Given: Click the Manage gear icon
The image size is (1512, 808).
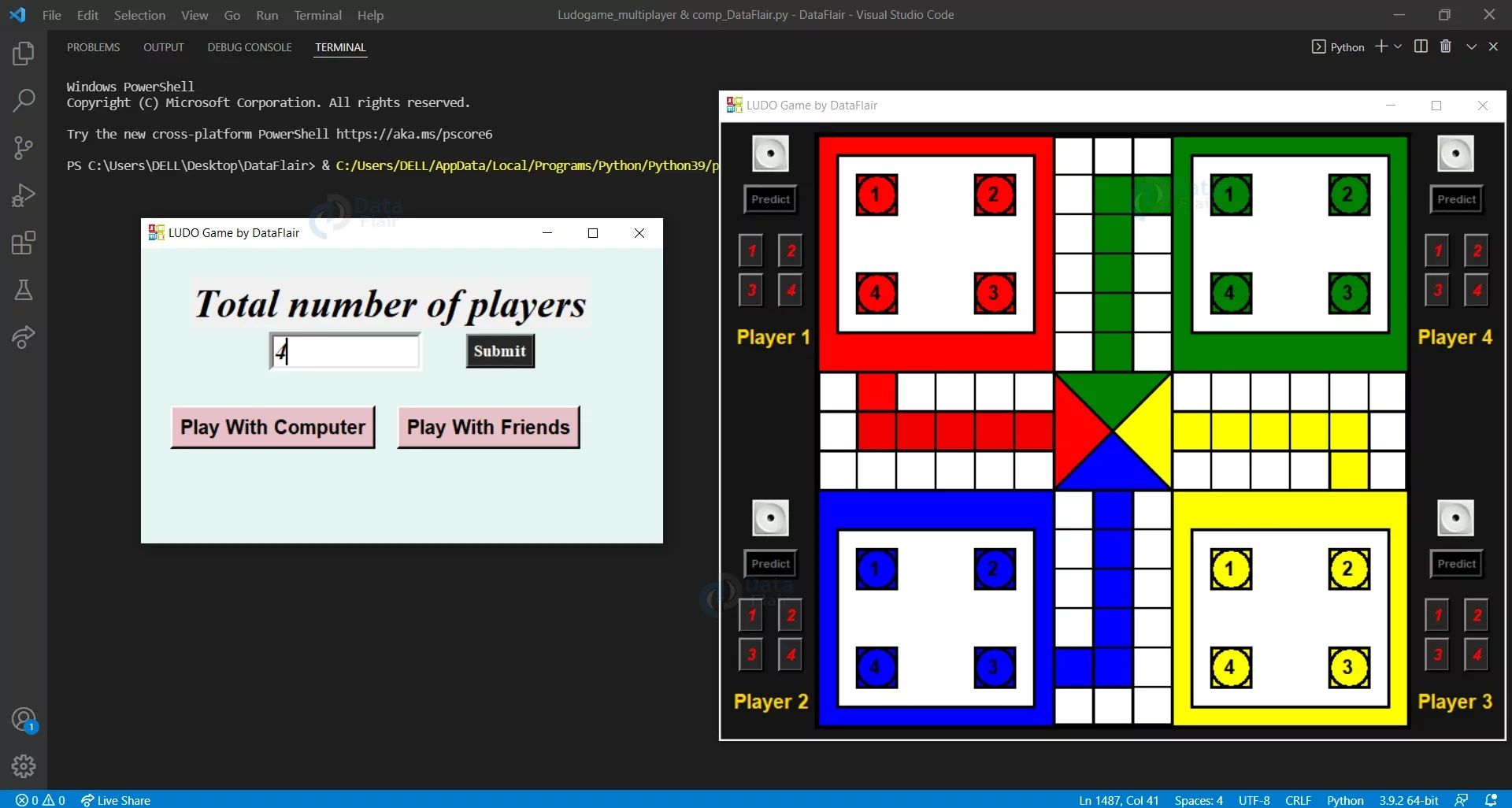Looking at the screenshot, I should click(x=24, y=765).
